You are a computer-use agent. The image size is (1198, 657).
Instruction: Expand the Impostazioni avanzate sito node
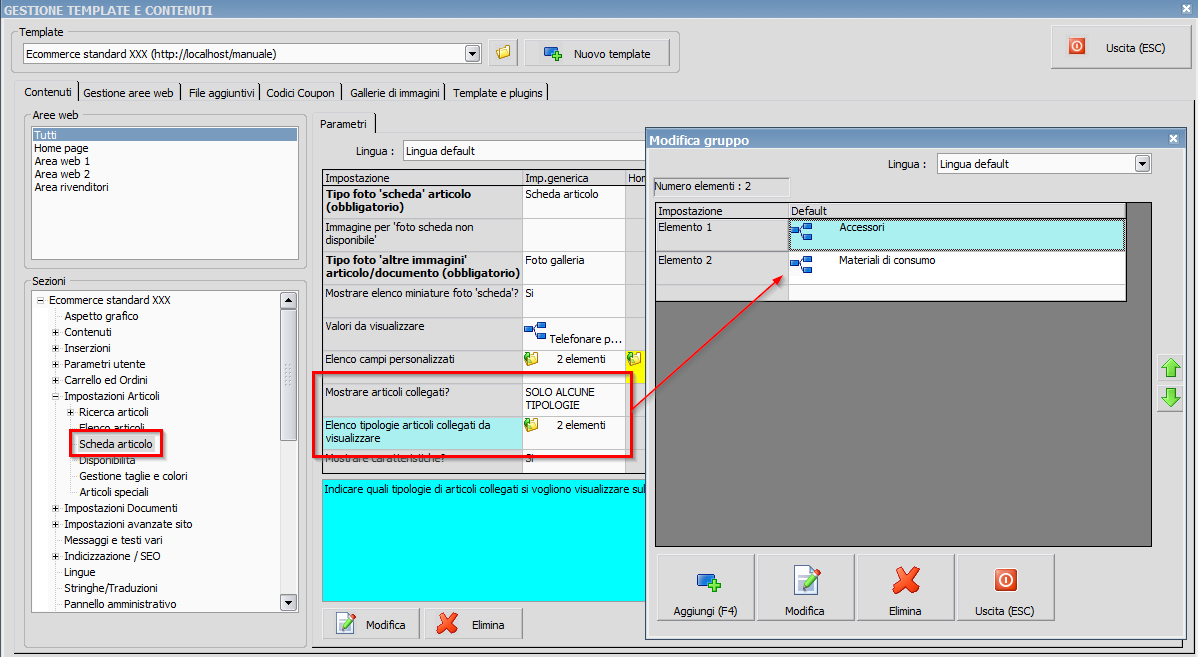[x=55, y=525]
